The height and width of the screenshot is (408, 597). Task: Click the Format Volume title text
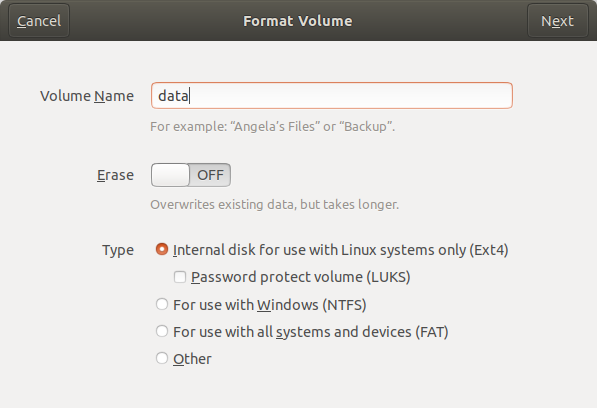pos(298,21)
